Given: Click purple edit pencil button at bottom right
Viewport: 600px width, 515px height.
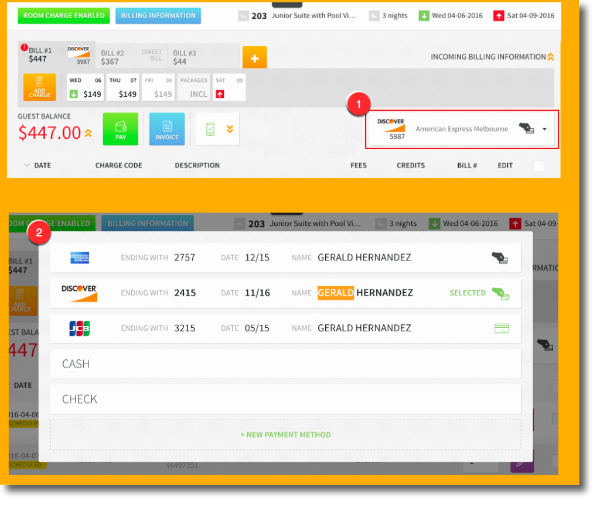Looking at the screenshot, I should point(522,464).
